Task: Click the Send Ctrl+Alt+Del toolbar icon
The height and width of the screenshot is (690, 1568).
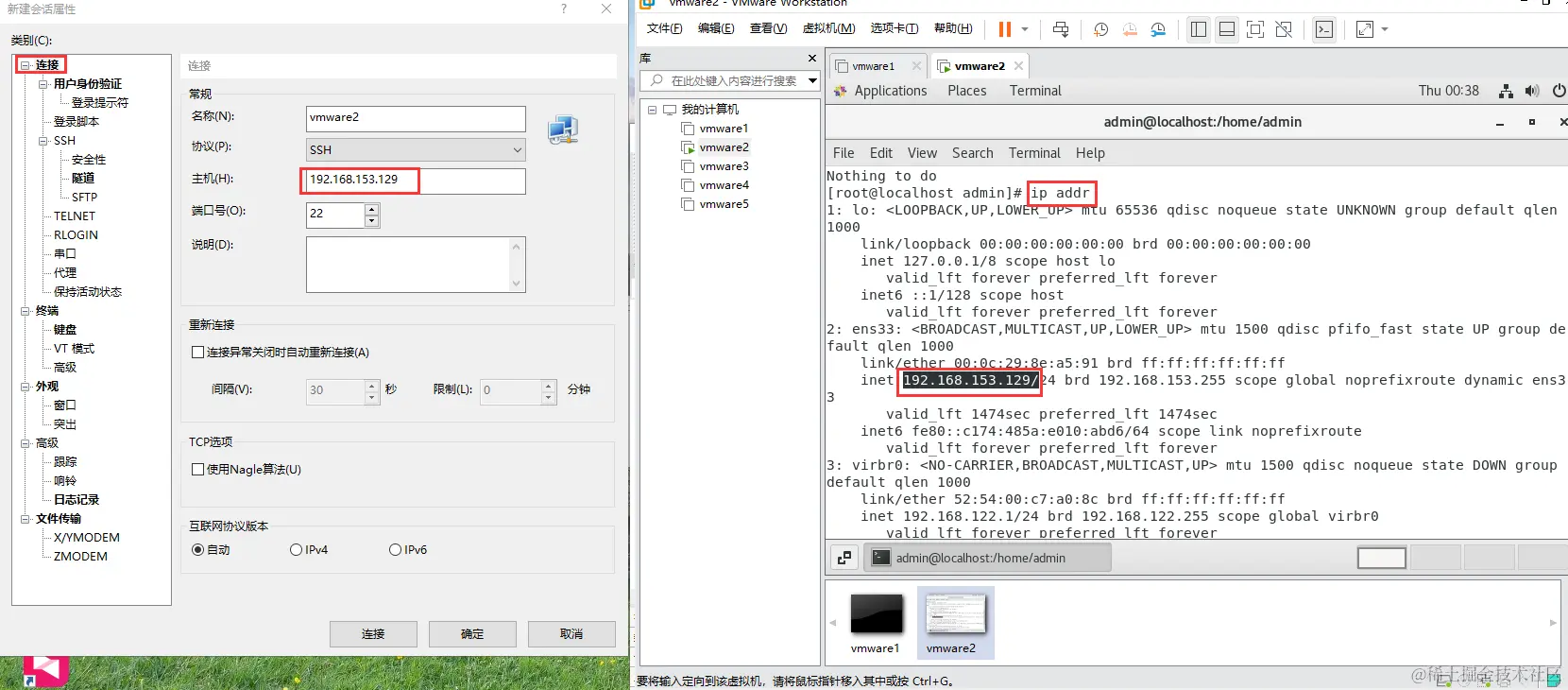Action: pyautogui.click(x=1061, y=29)
